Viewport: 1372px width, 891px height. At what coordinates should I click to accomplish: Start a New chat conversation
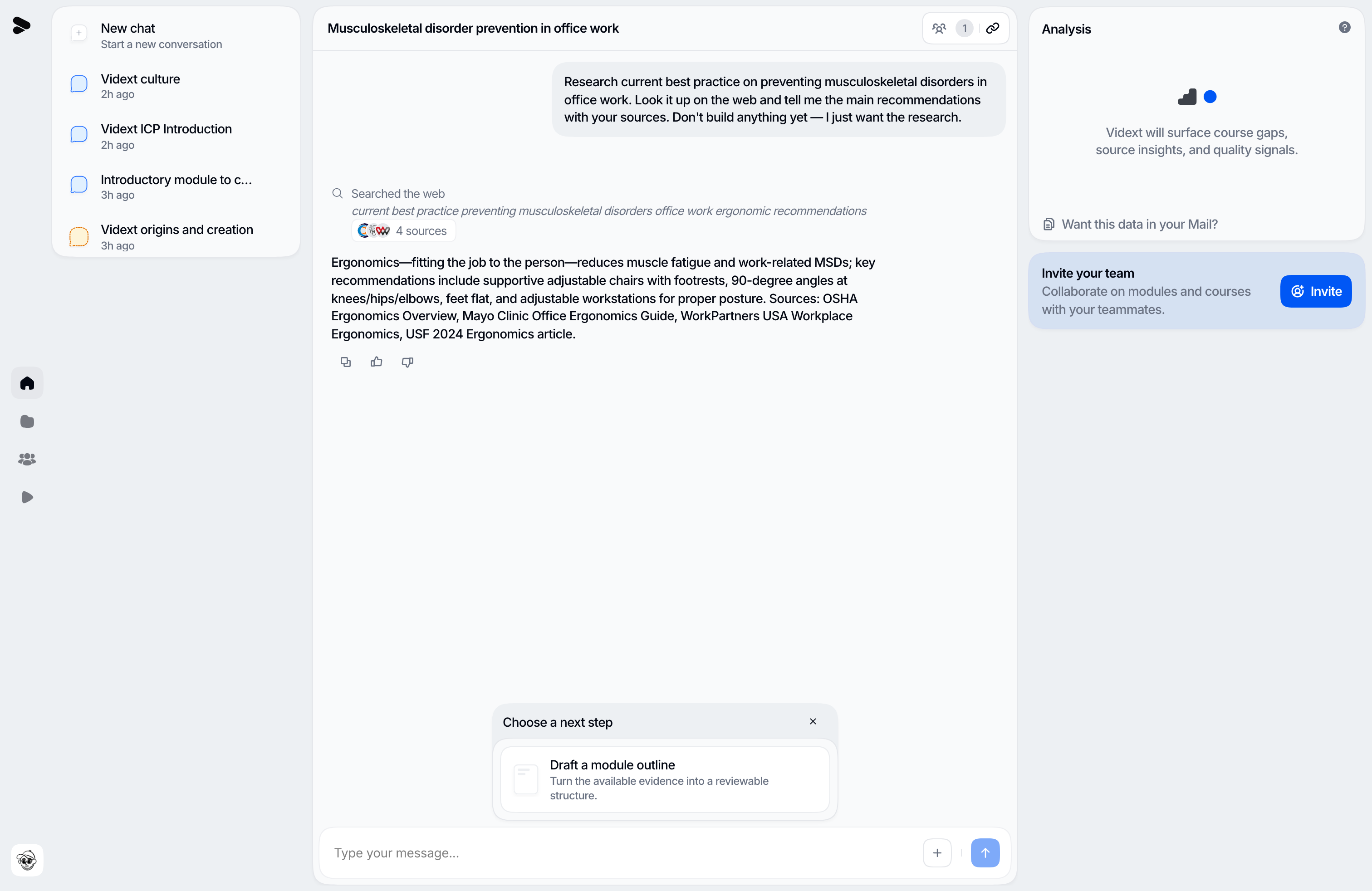coord(176,35)
